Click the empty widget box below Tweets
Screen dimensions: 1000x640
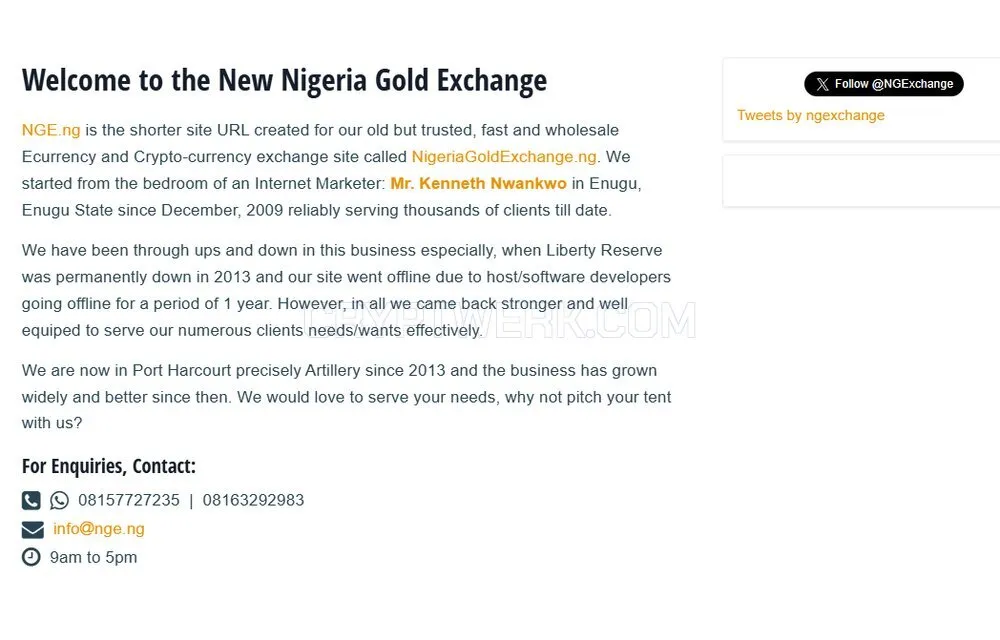pyautogui.click(x=861, y=181)
